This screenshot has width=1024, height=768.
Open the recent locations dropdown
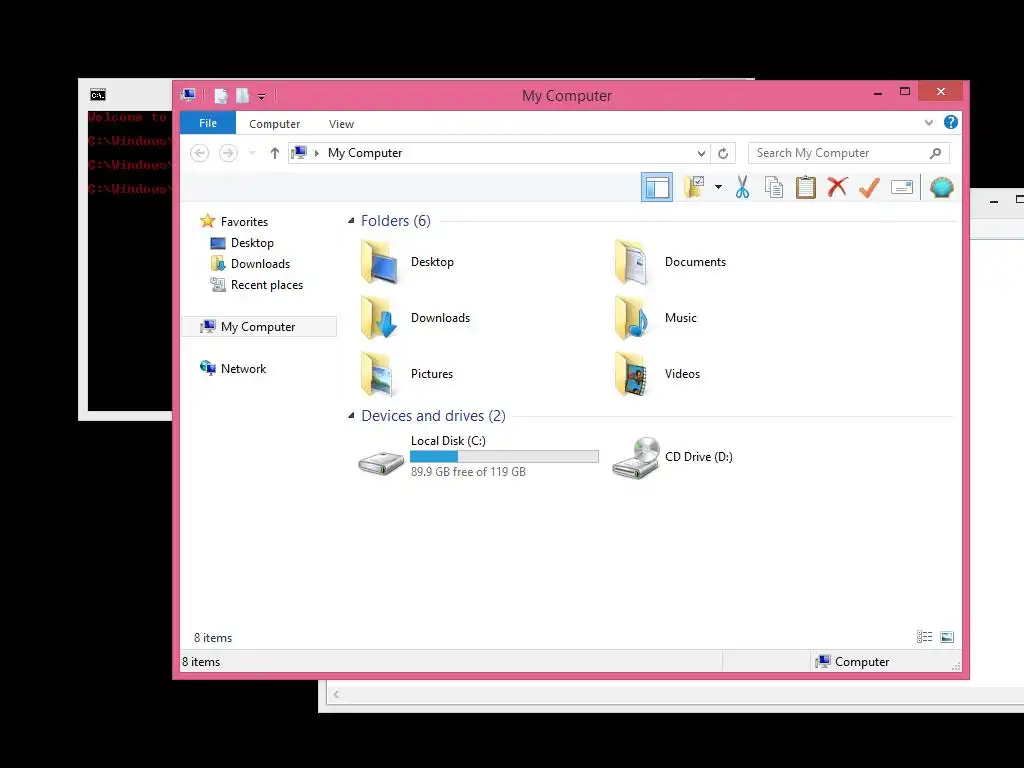click(252, 153)
